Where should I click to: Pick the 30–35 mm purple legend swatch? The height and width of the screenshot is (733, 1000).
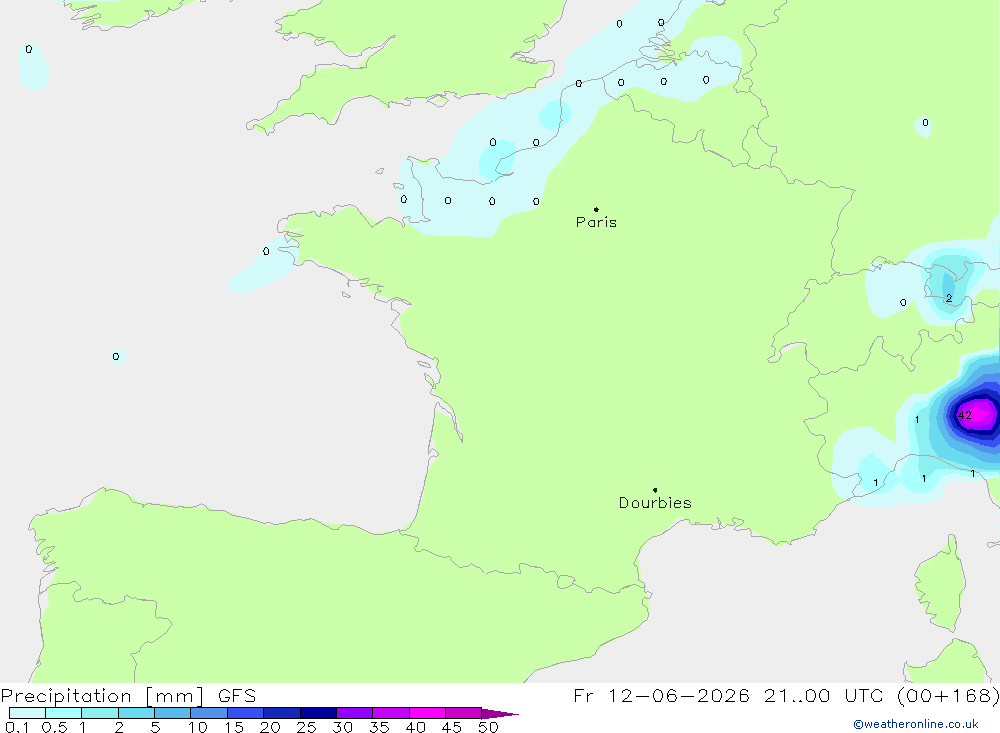click(x=354, y=713)
